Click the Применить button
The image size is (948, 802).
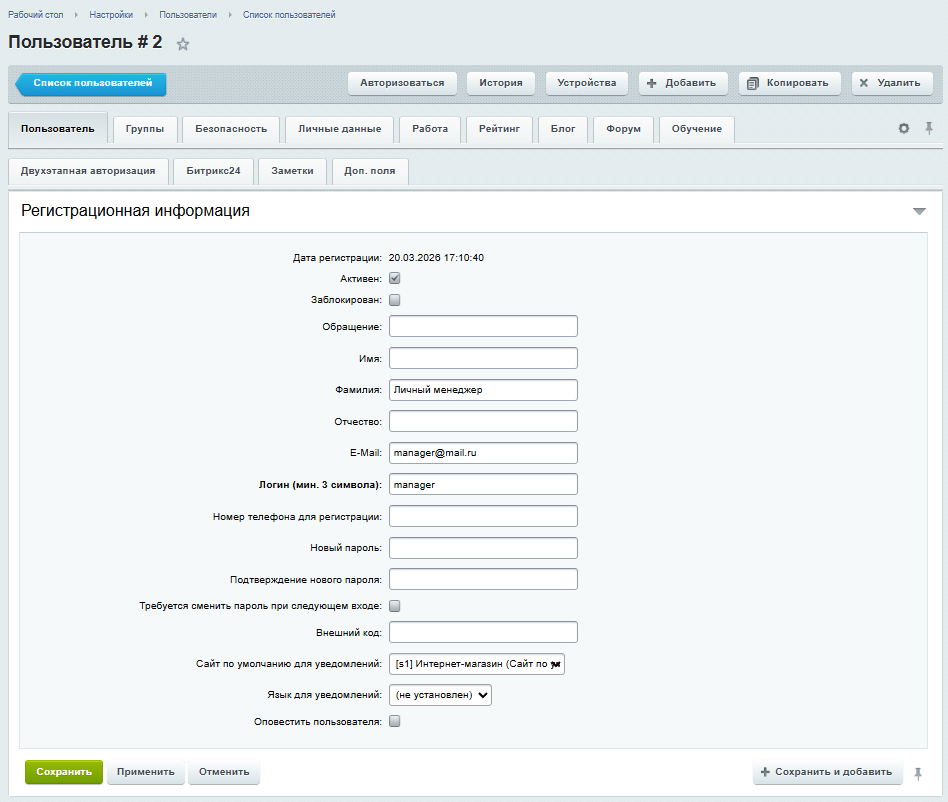146,772
